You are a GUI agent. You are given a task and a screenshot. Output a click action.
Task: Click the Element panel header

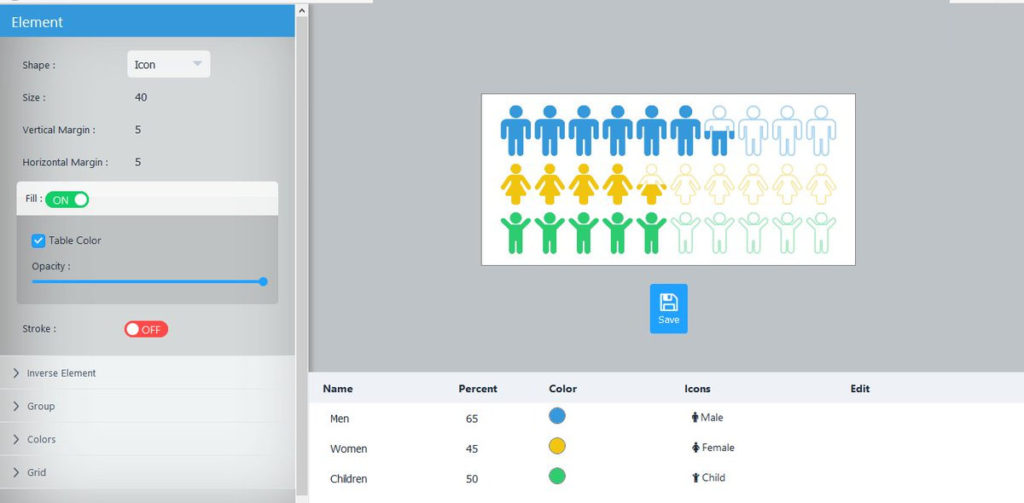(148, 22)
